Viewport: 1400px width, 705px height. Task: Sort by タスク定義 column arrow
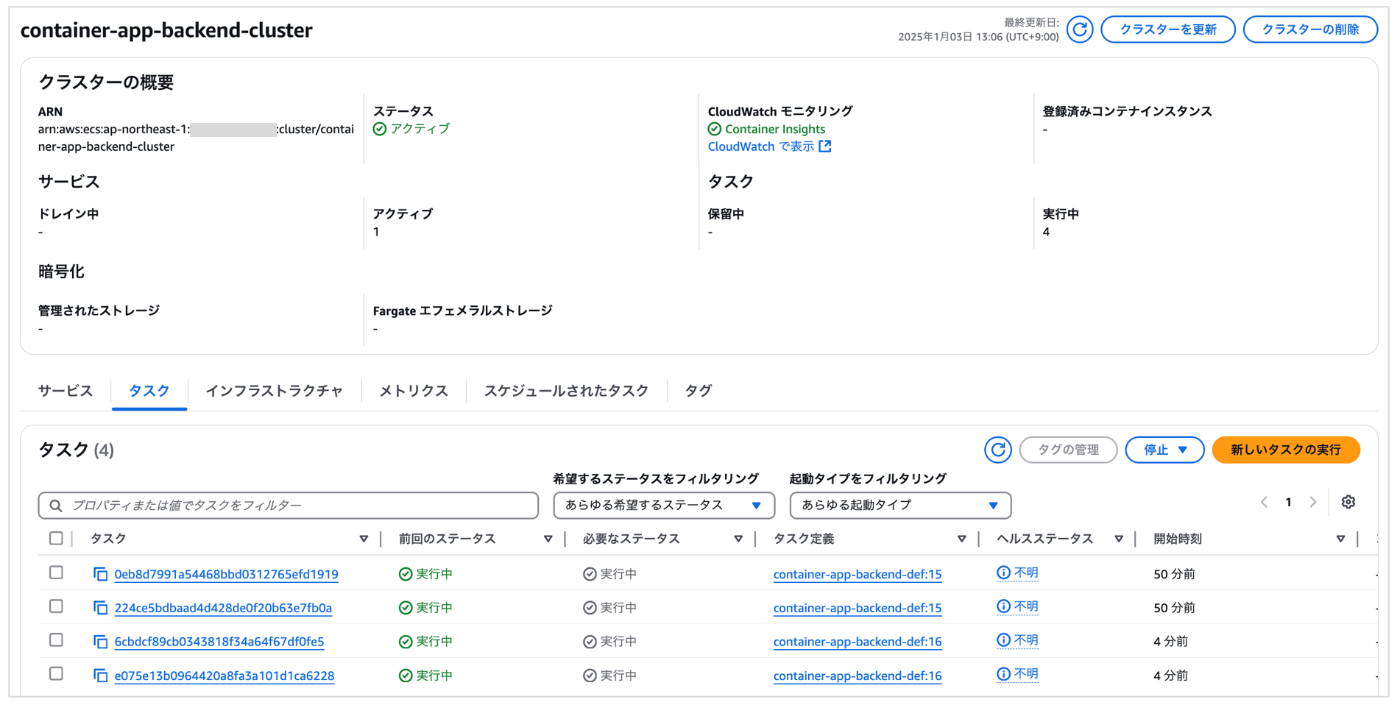point(962,539)
